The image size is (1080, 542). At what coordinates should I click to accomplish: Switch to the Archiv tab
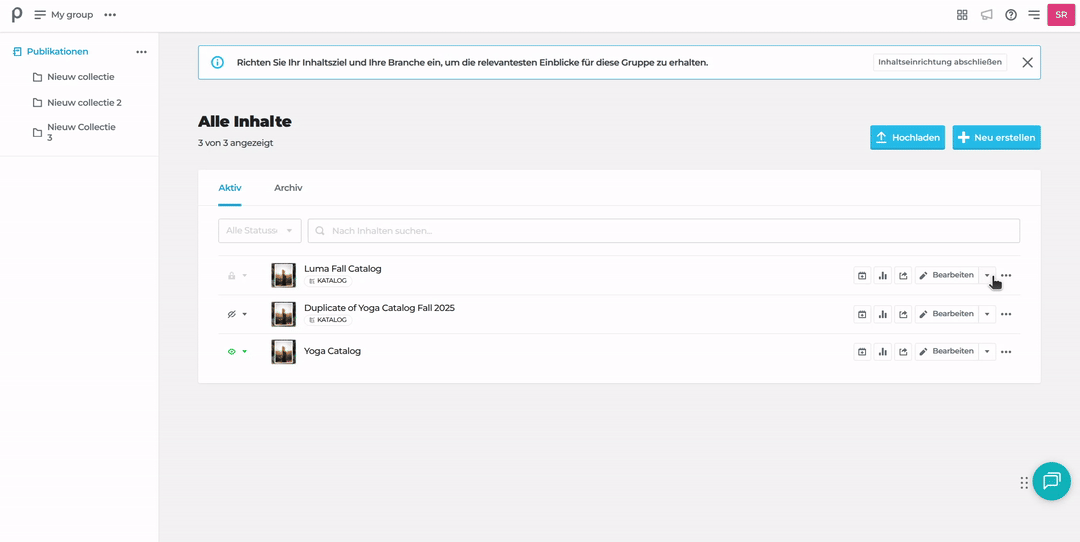[288, 188]
